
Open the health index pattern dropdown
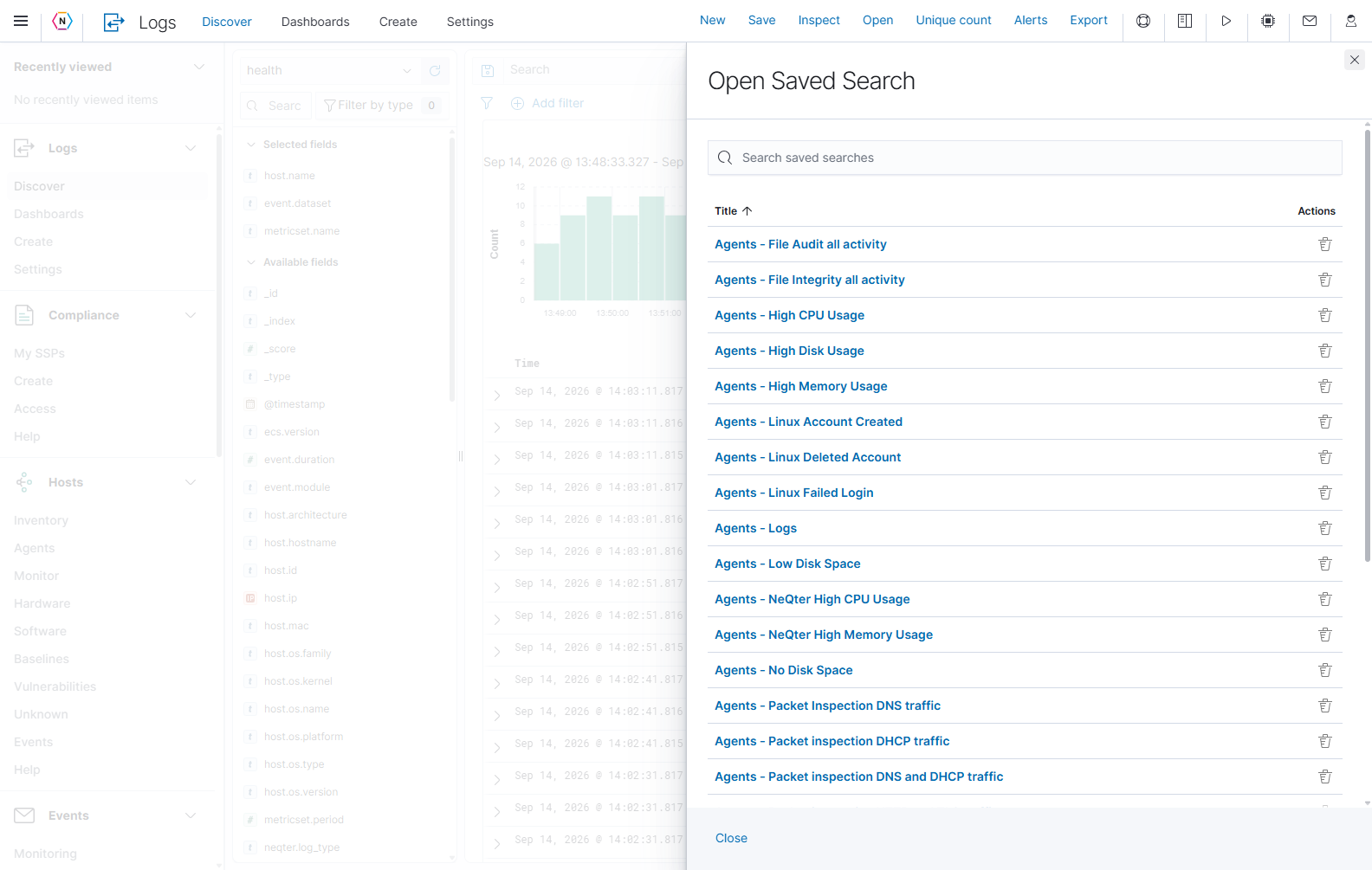point(330,70)
